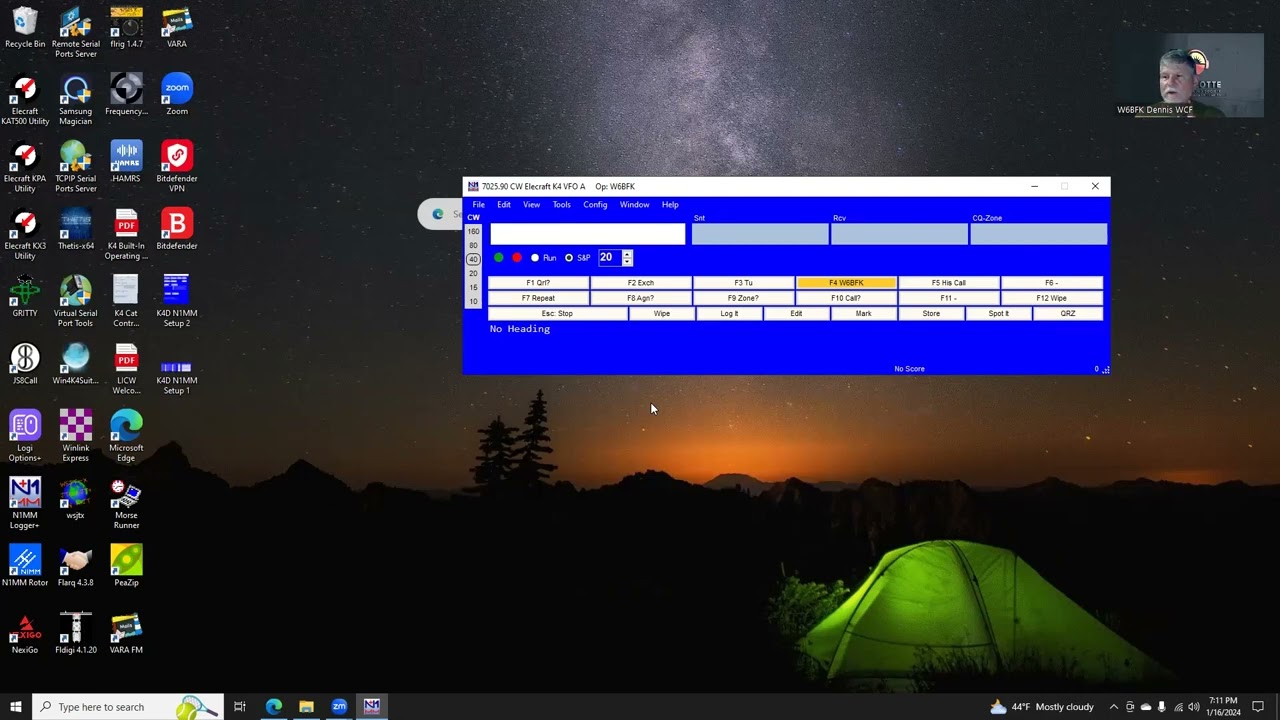The height and width of the screenshot is (720, 1280).
Task: Send the F4 W6BFK message
Action: pos(846,283)
